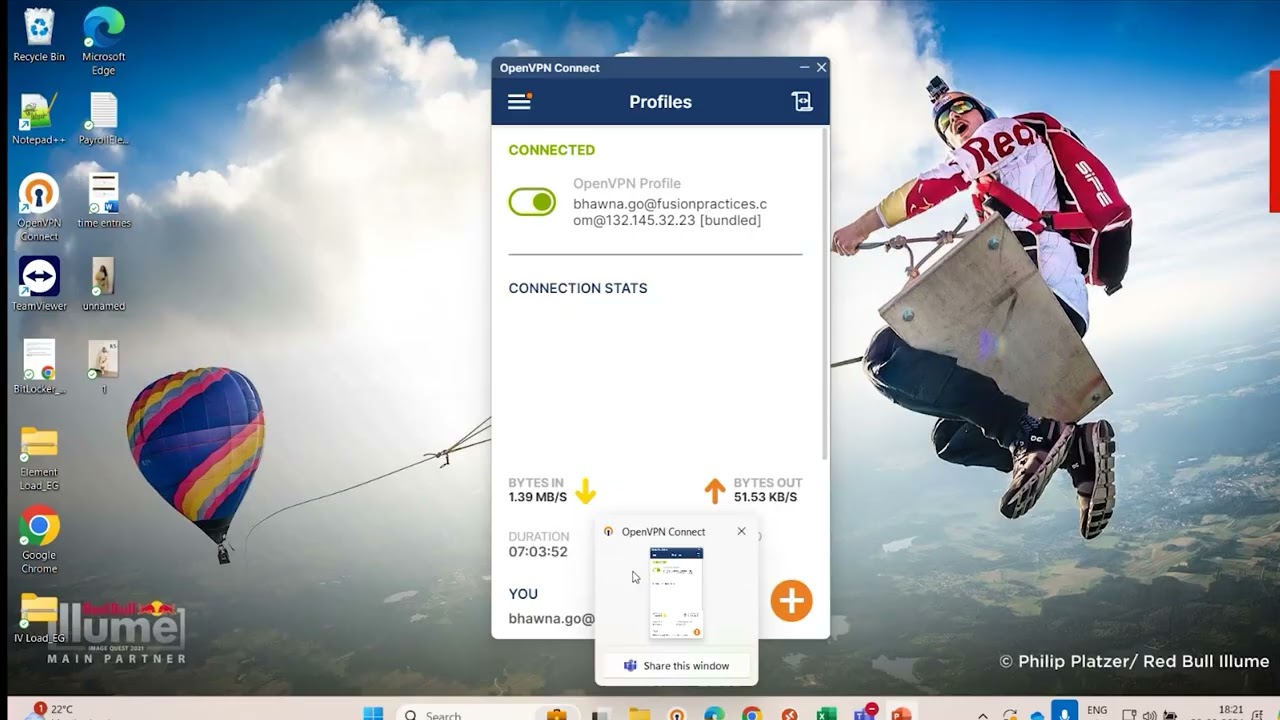Viewport: 1280px width, 720px height.
Task: Open File Explorer from the taskbar
Action: coord(639,714)
